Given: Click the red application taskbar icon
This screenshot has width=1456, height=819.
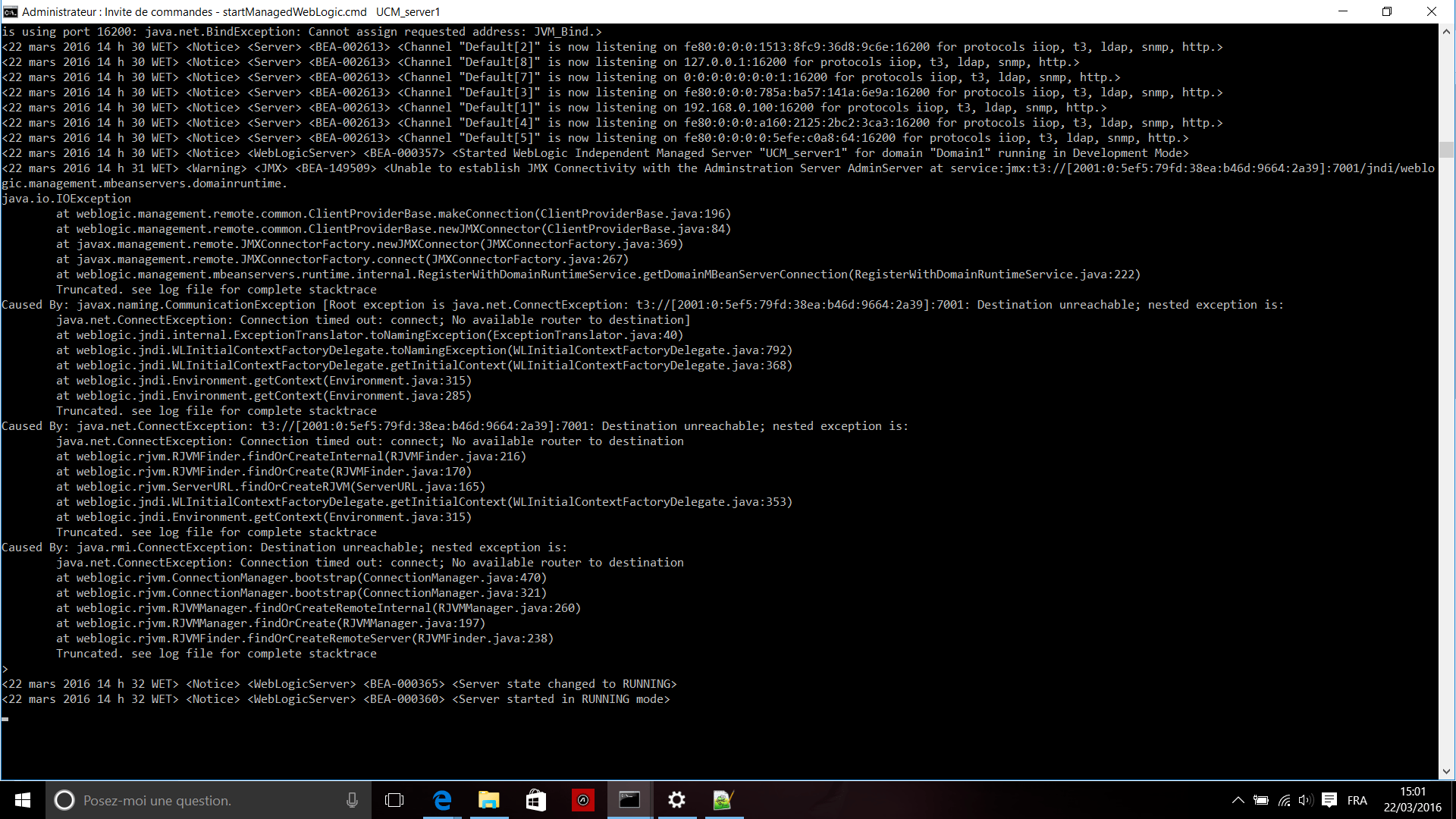Looking at the screenshot, I should (x=582, y=800).
